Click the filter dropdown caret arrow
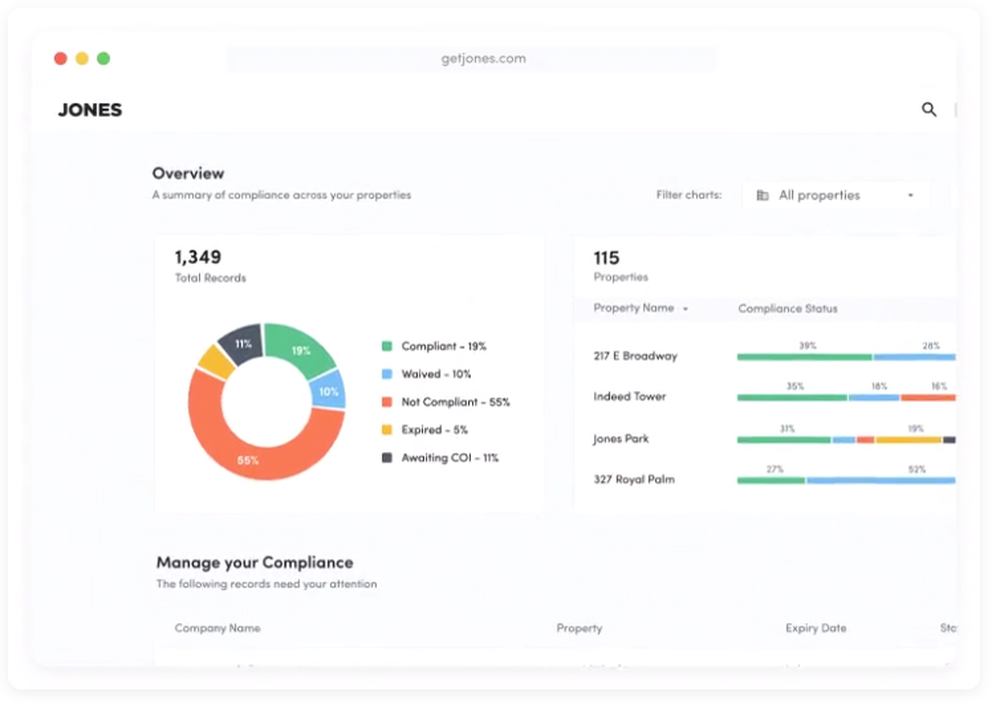 [911, 195]
